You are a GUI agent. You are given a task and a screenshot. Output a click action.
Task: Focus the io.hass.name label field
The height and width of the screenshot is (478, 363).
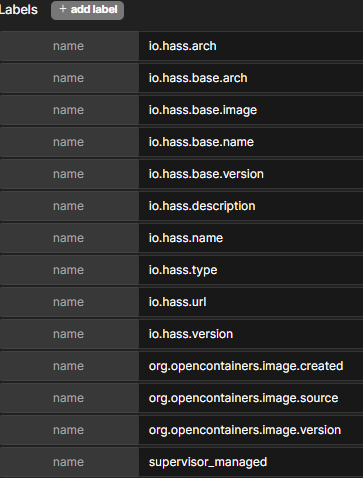click(251, 238)
